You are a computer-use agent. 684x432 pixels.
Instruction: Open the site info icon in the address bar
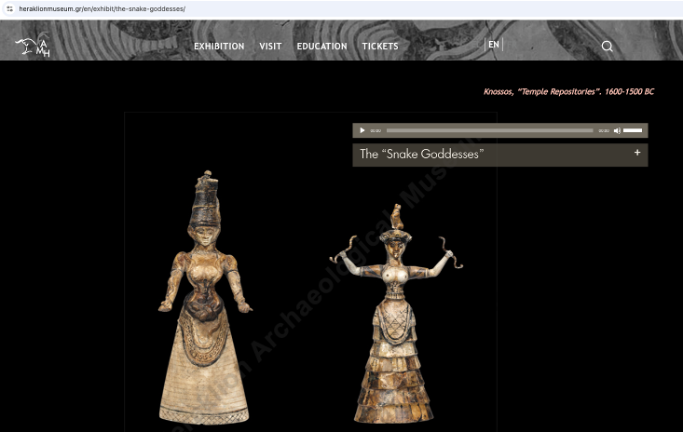[x=10, y=9]
